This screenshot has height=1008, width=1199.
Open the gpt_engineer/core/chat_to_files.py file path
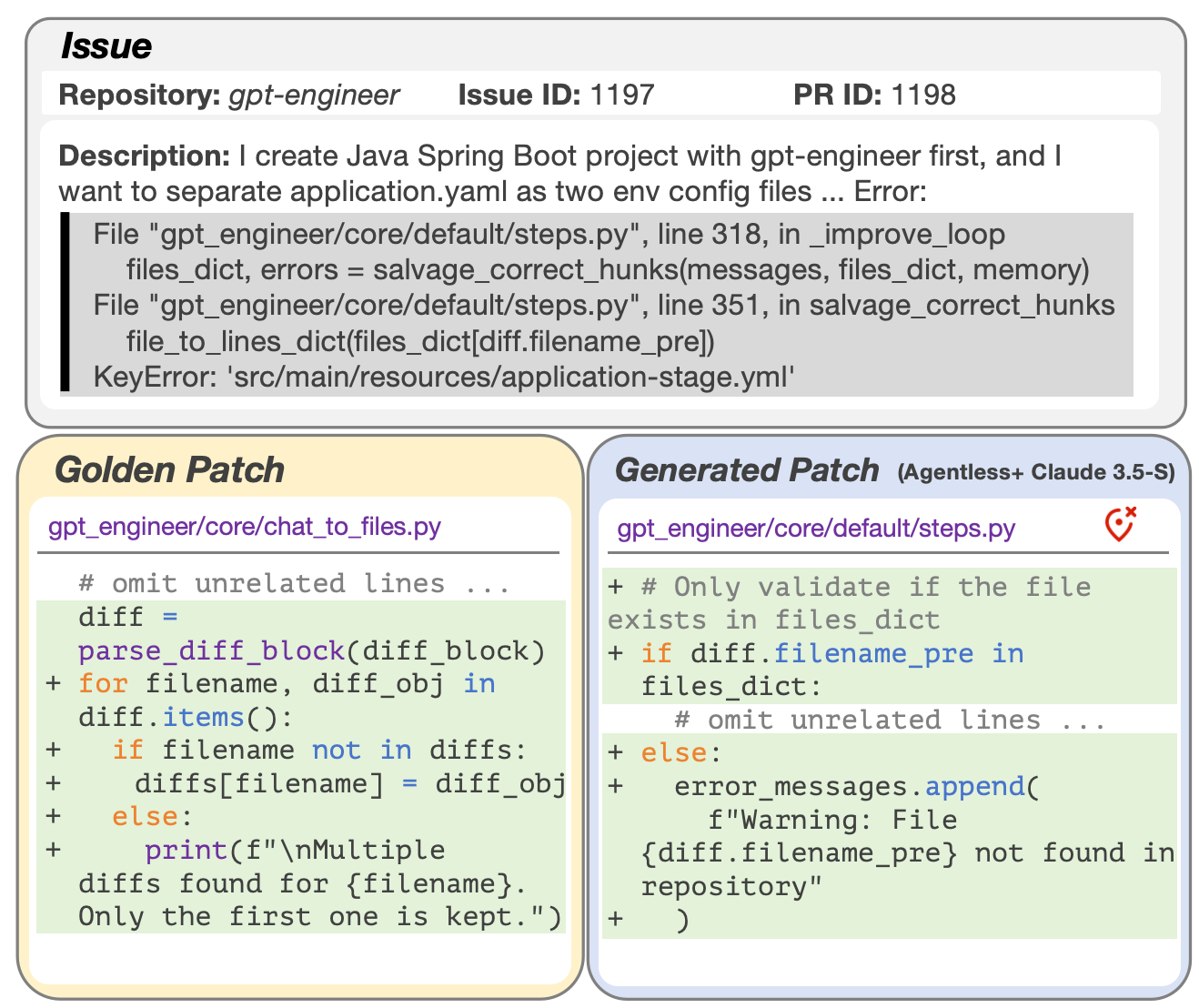(245, 527)
